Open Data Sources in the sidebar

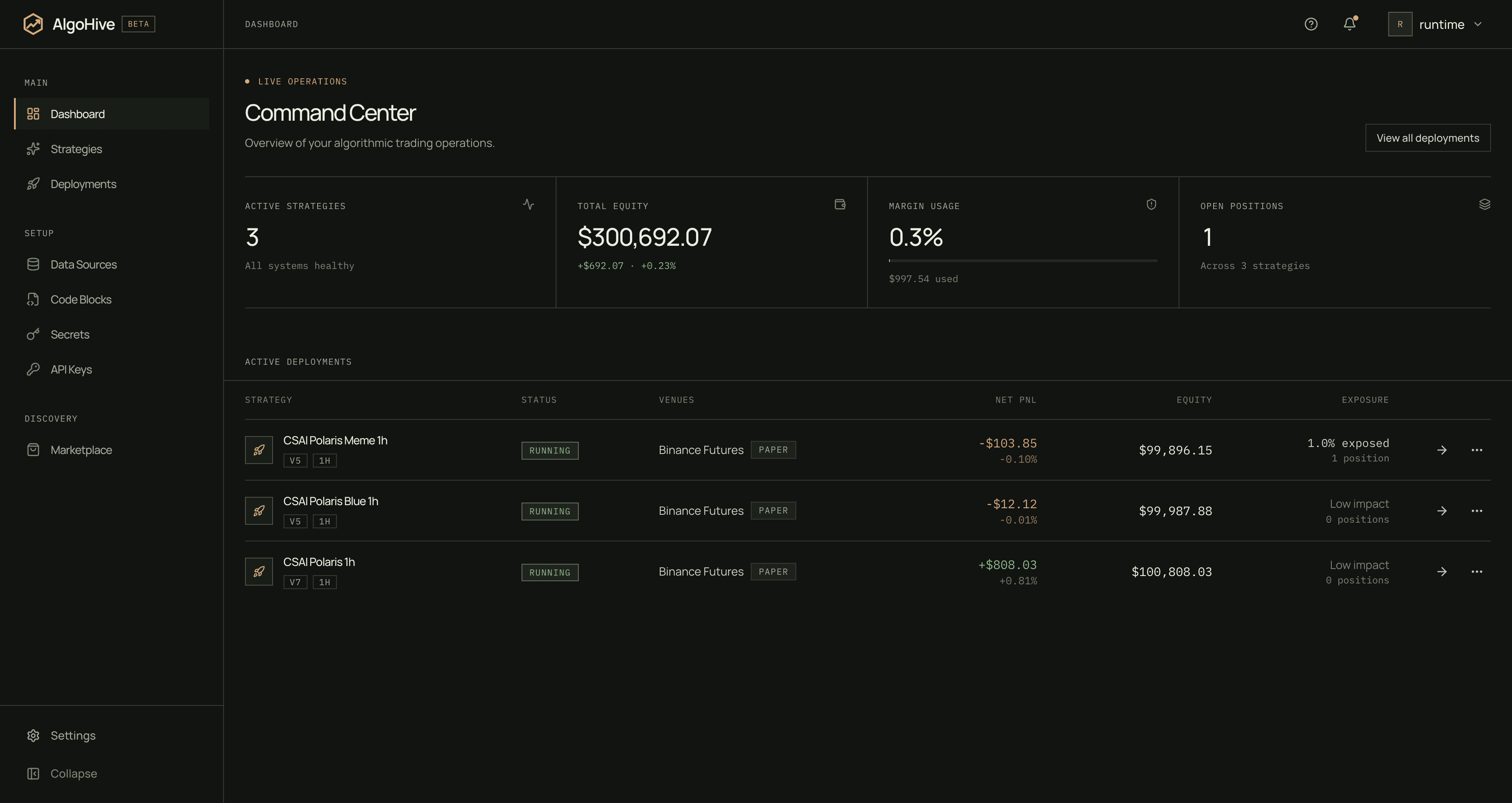click(112, 265)
